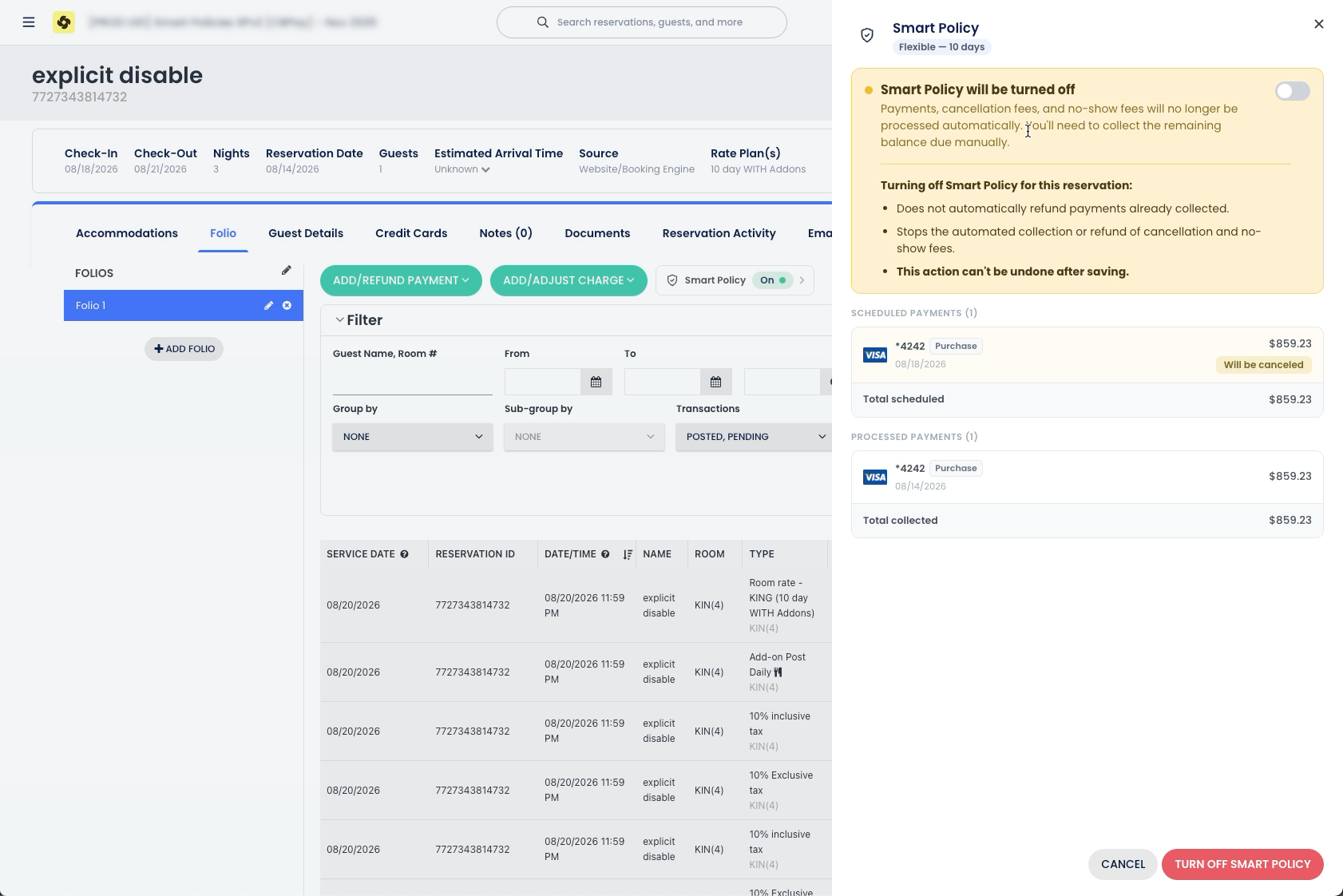Click the Total scheduled amount $859.23
This screenshot has width=1343, height=896.
pos(1290,399)
